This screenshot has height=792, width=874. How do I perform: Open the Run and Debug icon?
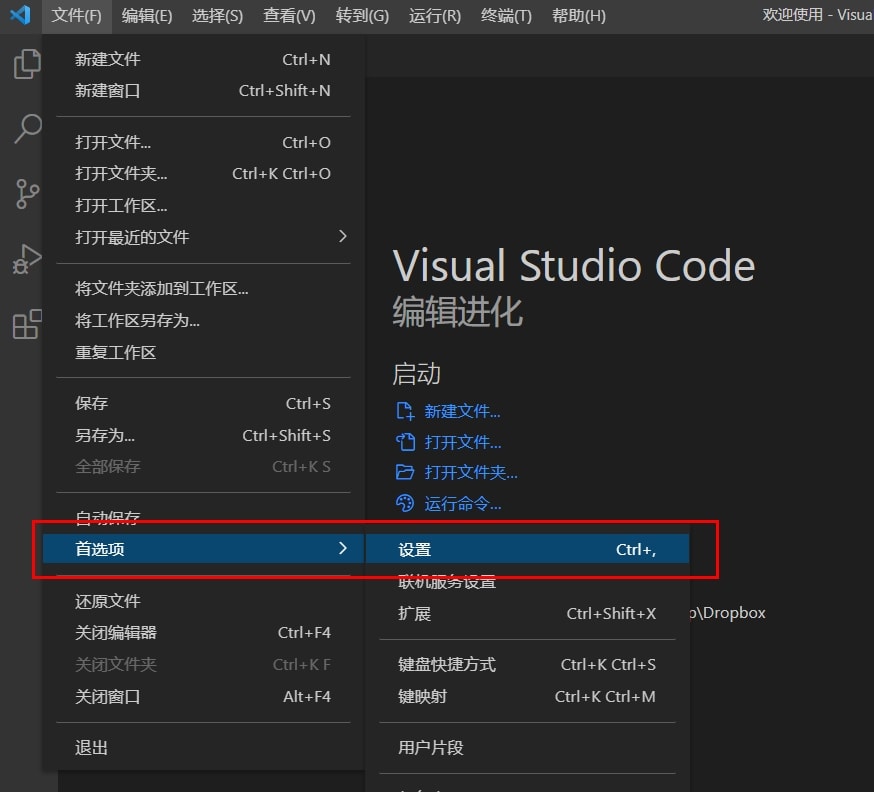[27, 259]
